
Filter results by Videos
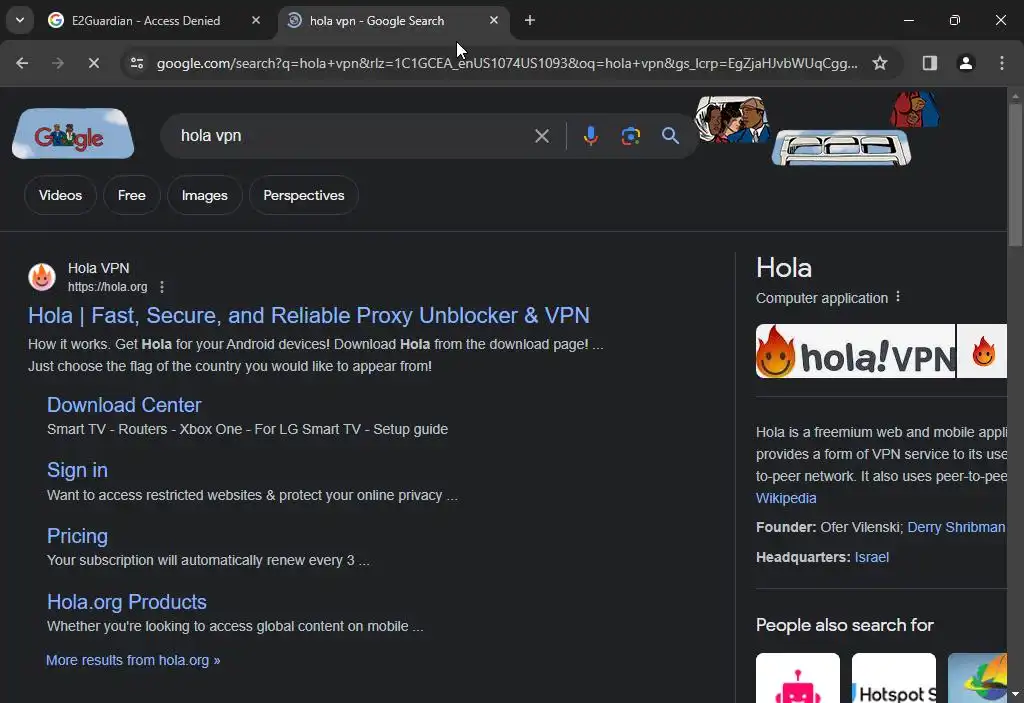tap(60, 195)
